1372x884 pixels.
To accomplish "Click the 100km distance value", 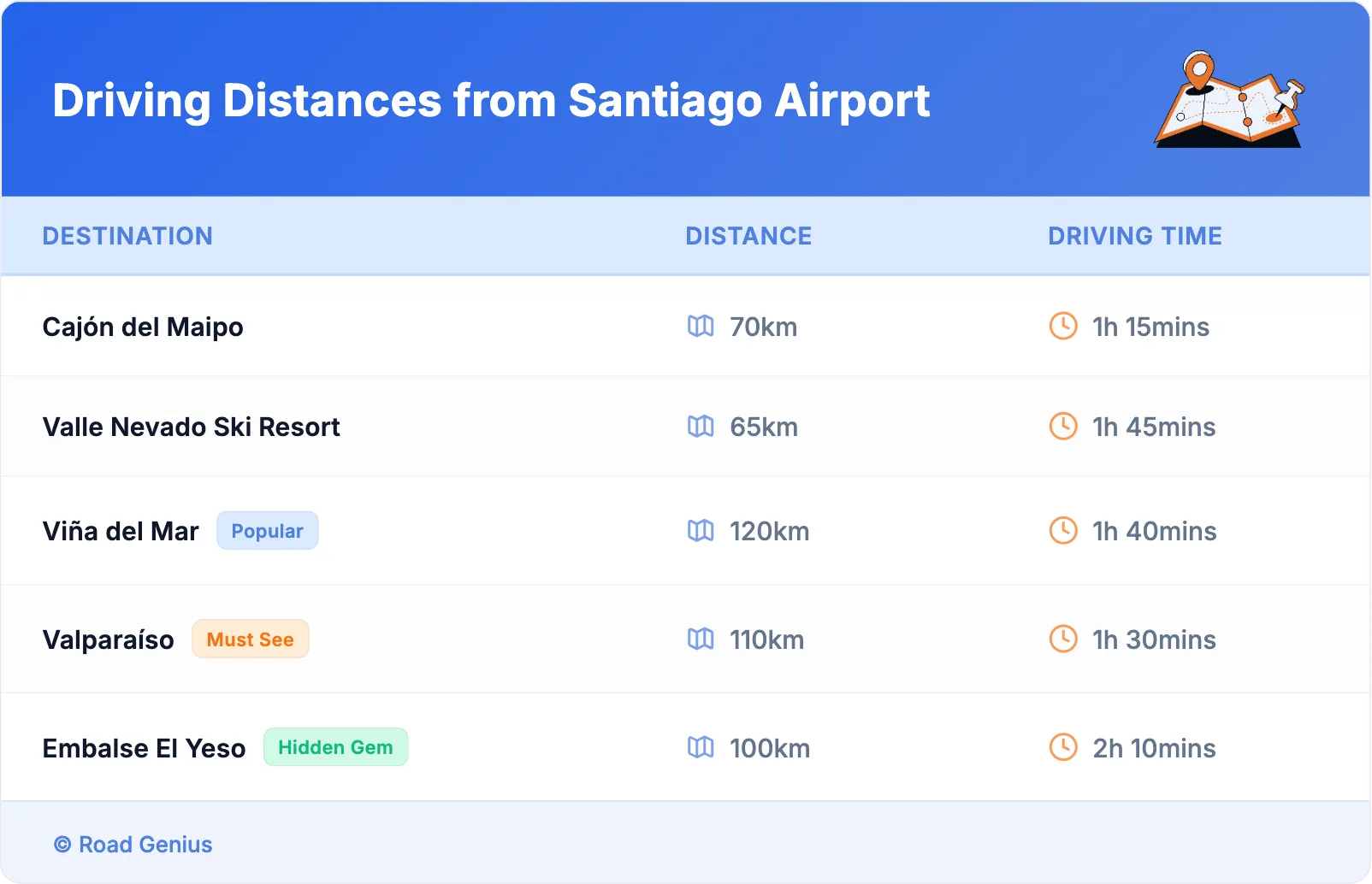I will click(770, 748).
